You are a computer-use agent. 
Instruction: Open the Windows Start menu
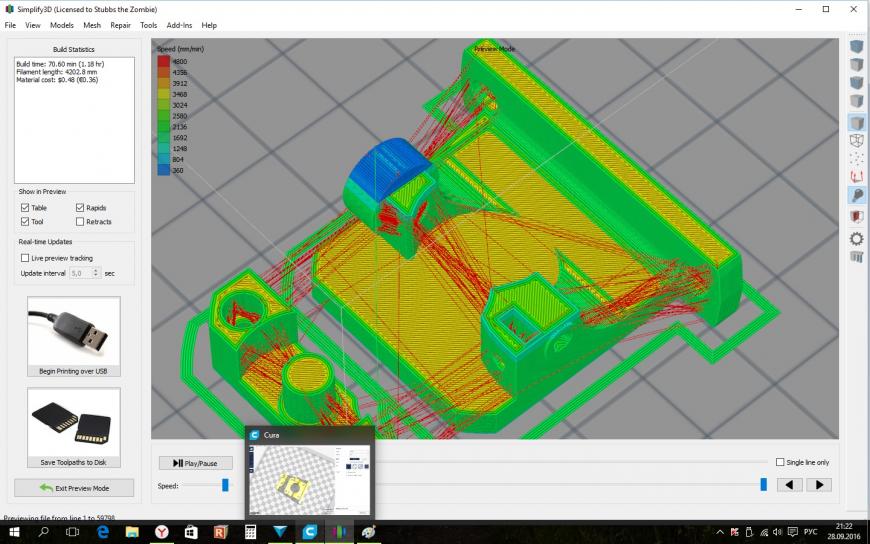coord(14,532)
